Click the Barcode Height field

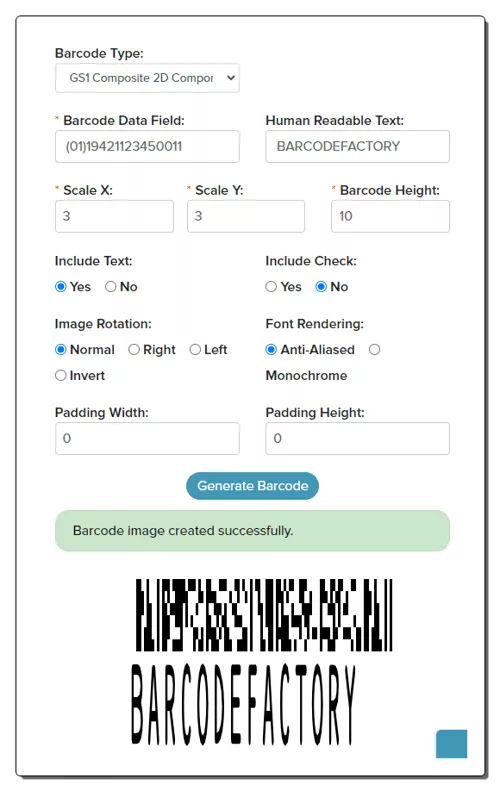(x=390, y=216)
